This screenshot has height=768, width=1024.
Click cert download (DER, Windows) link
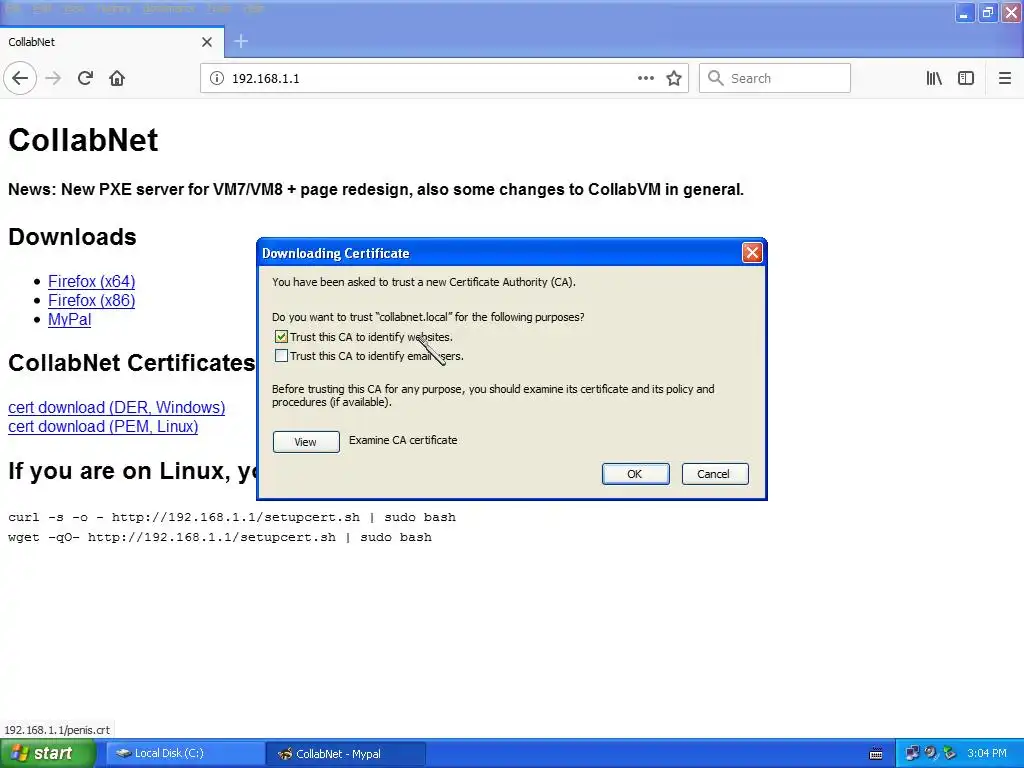[116, 408]
